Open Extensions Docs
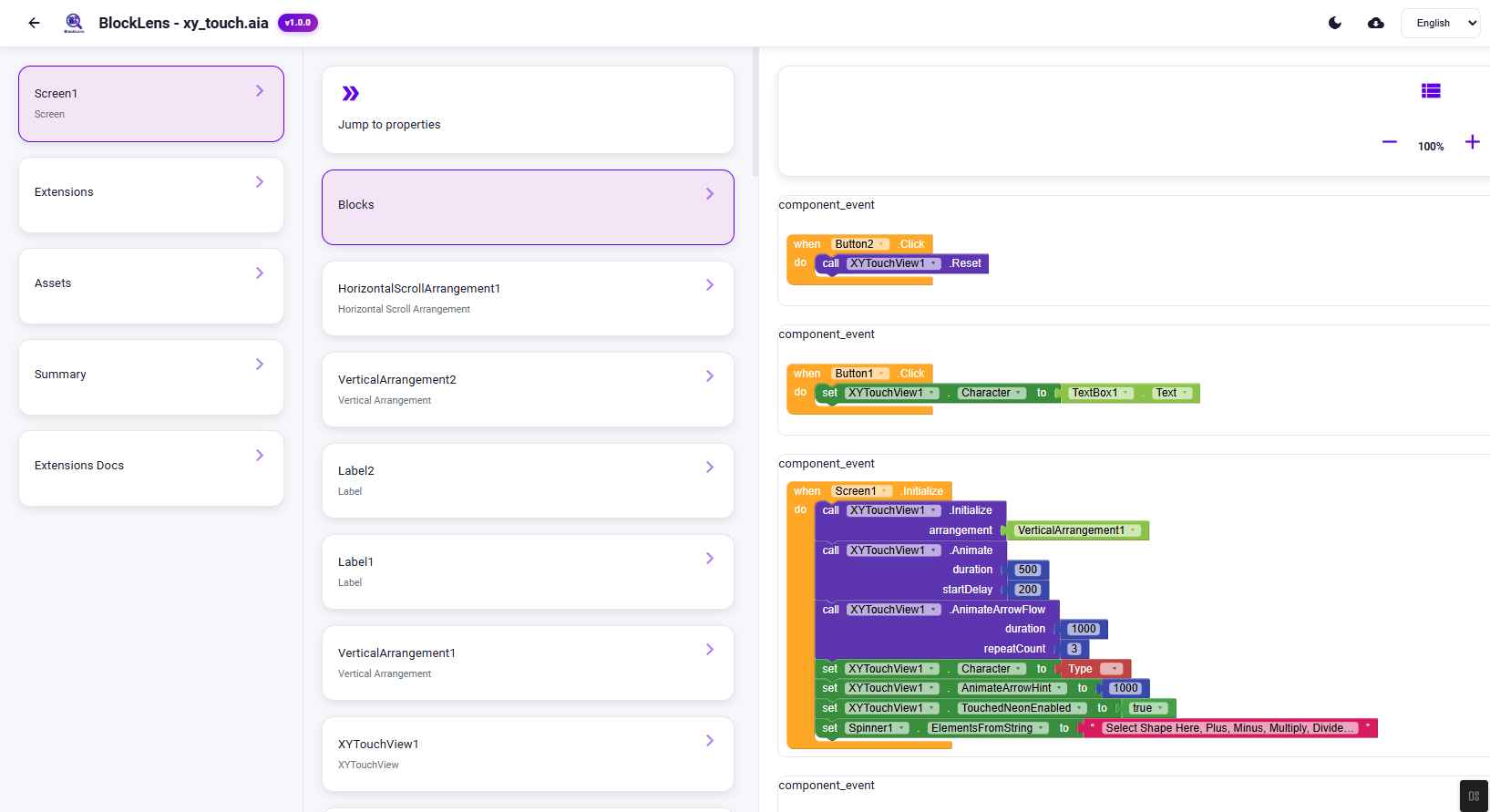This screenshot has height=812, width=1490. click(151, 468)
